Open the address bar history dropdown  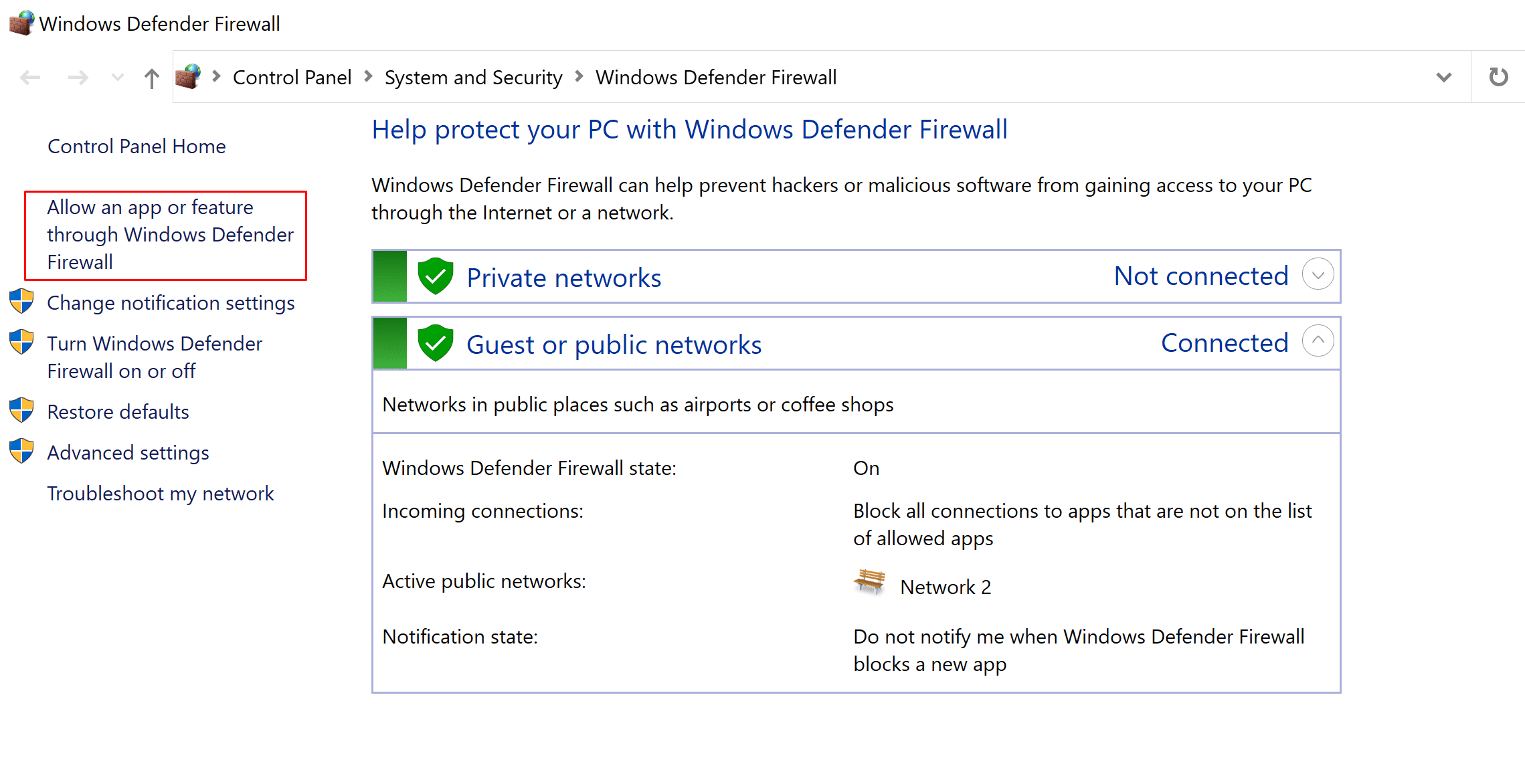(1443, 77)
